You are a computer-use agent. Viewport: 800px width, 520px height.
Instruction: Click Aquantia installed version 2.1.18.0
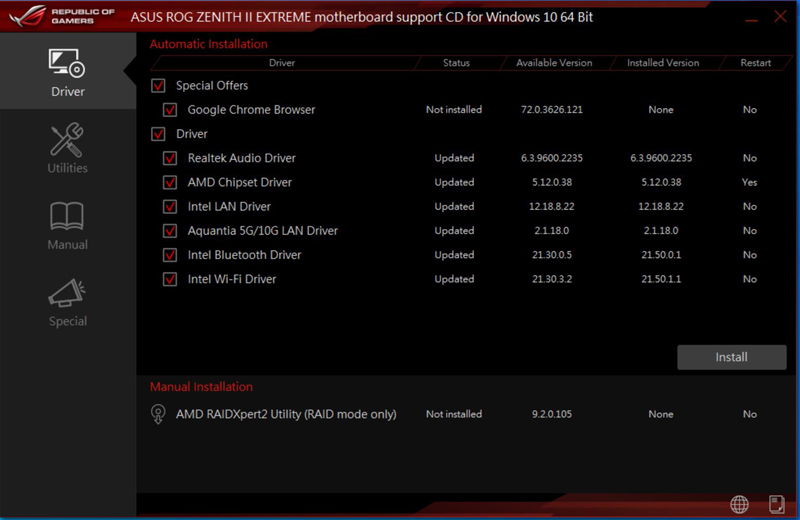click(x=661, y=231)
